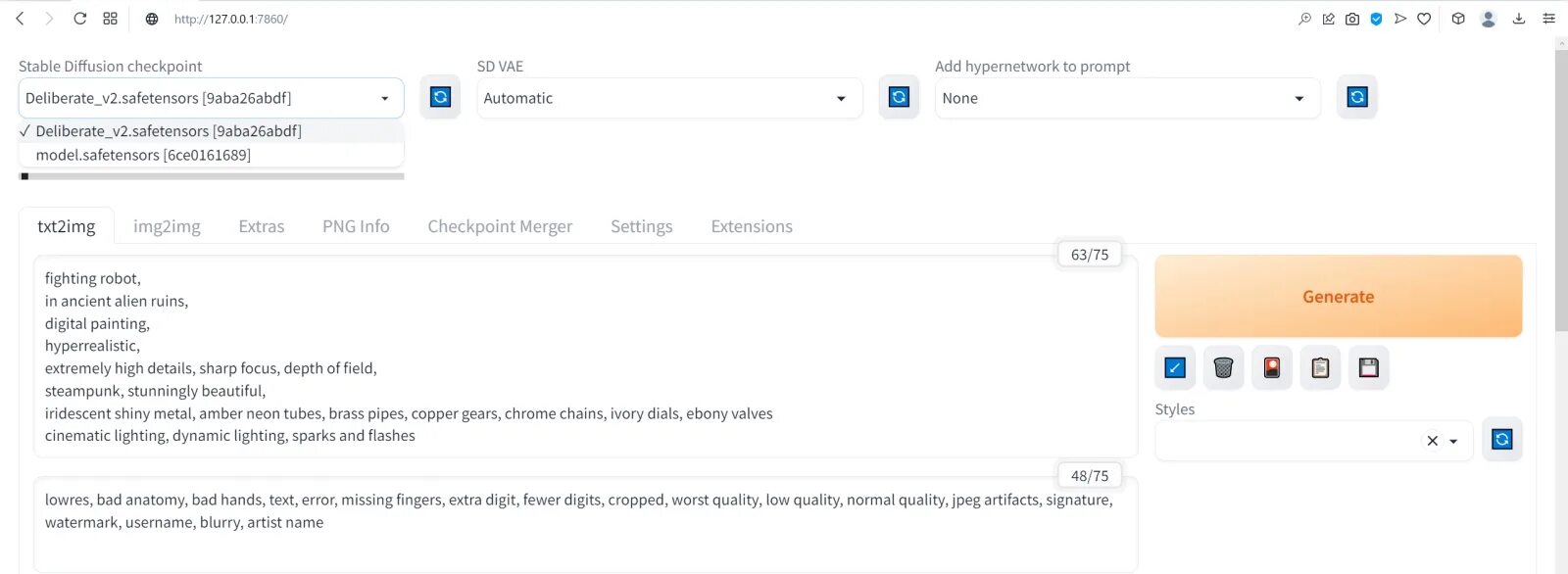Click the clipboard paste styles icon
This screenshot has width=1568, height=574.
click(x=1320, y=367)
